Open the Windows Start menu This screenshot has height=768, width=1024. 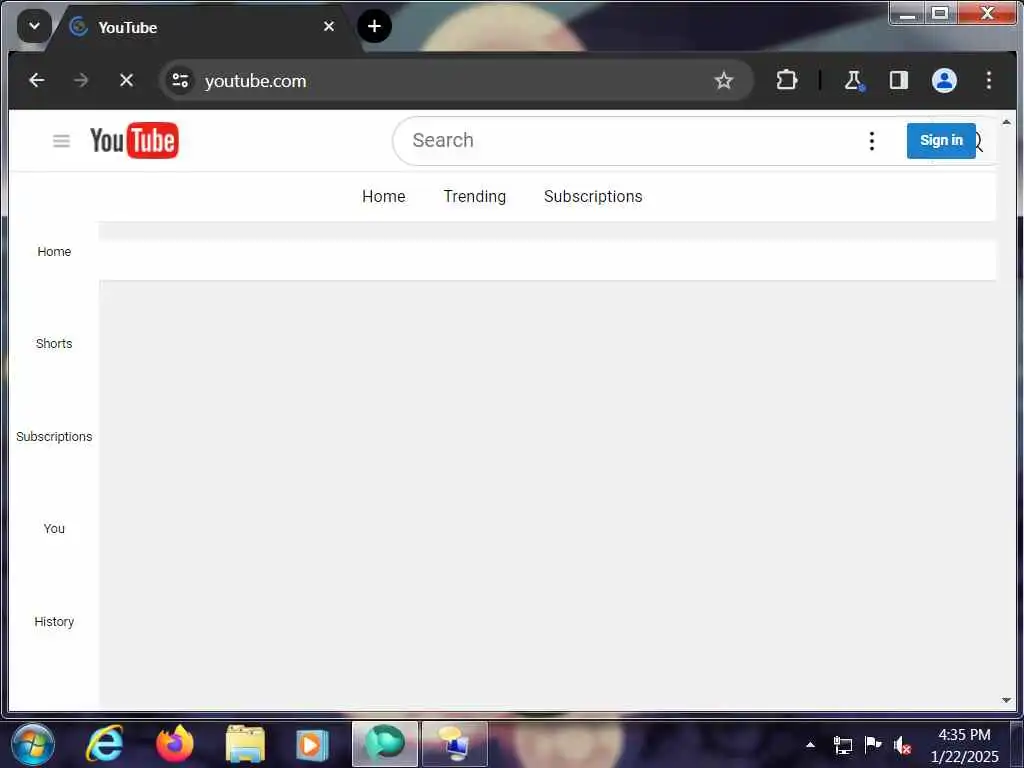[x=33, y=744]
